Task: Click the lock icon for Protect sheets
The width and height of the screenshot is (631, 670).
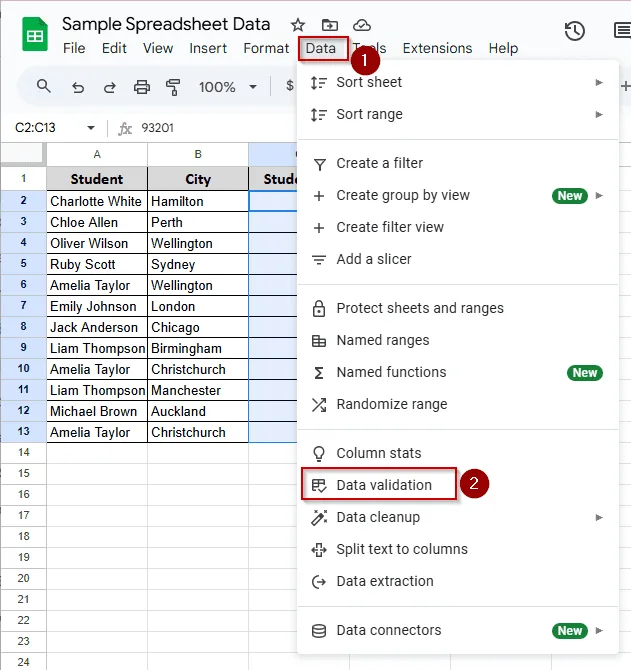Action: point(319,308)
